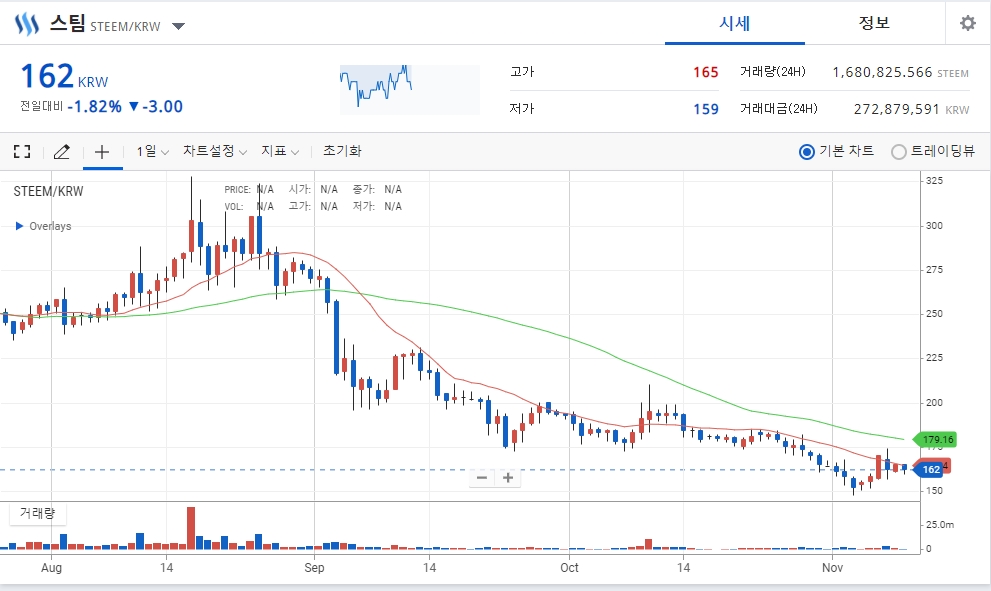Select the pencil drawing tool
Image resolution: width=991 pixels, height=591 pixels.
pos(61,151)
